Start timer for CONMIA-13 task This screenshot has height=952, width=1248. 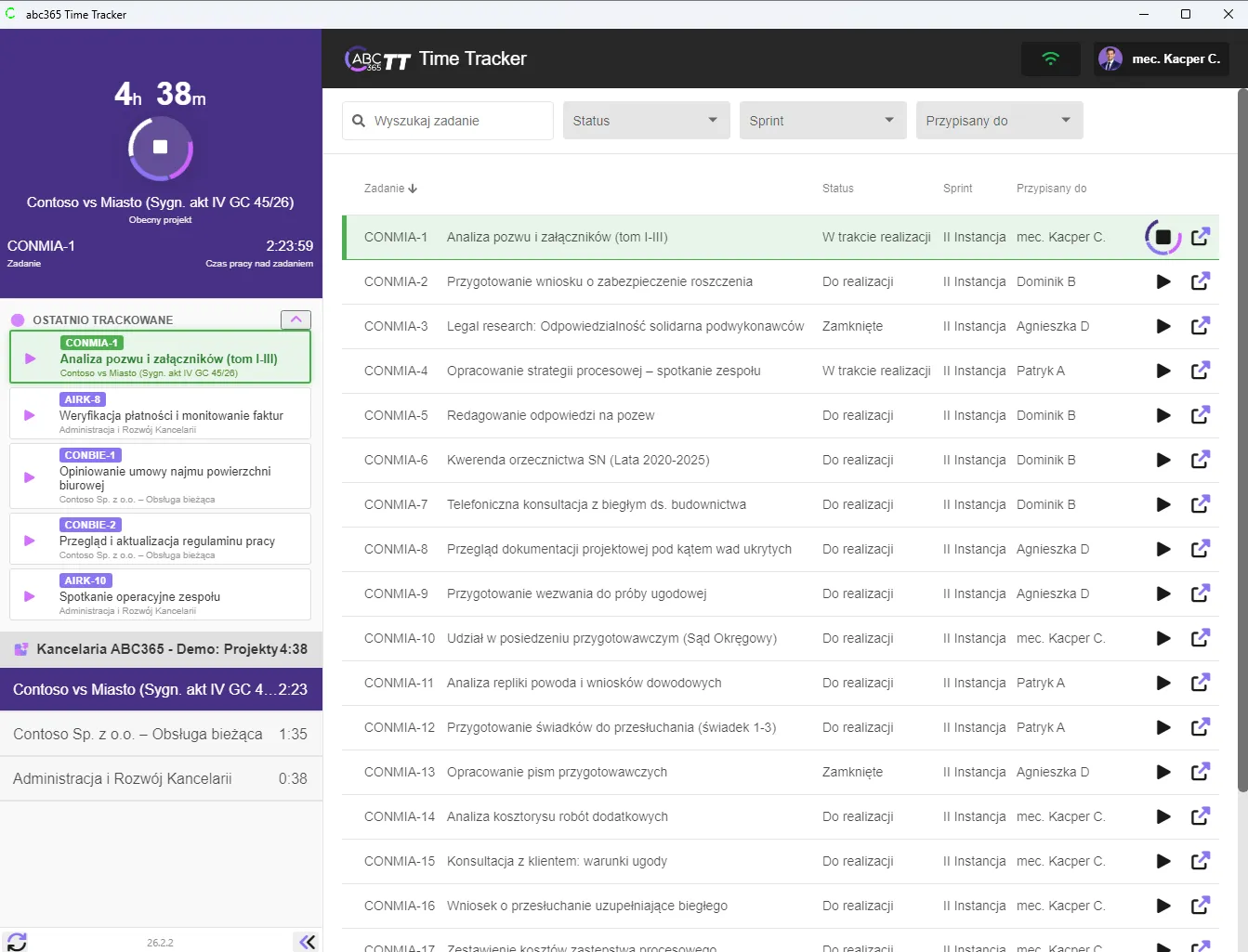[1163, 772]
